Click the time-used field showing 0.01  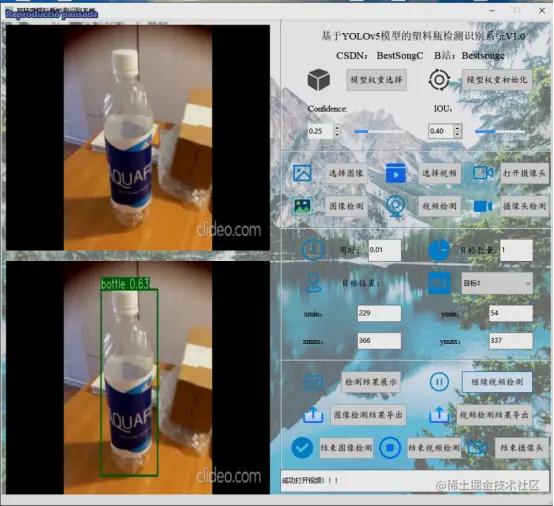coord(385,250)
